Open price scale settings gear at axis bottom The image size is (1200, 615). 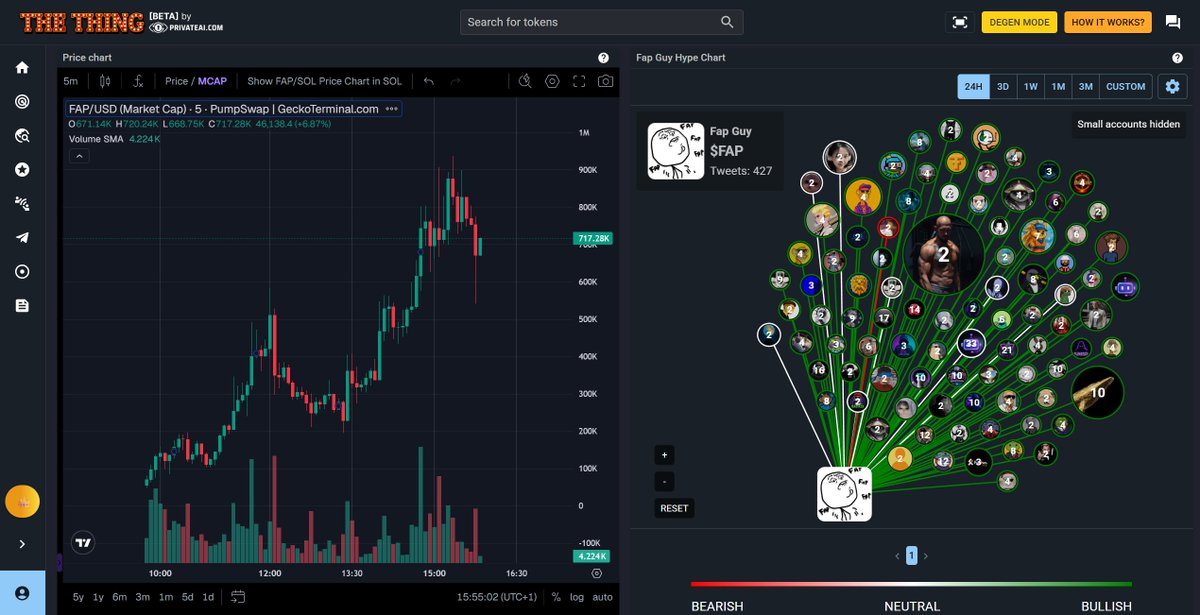click(x=597, y=573)
